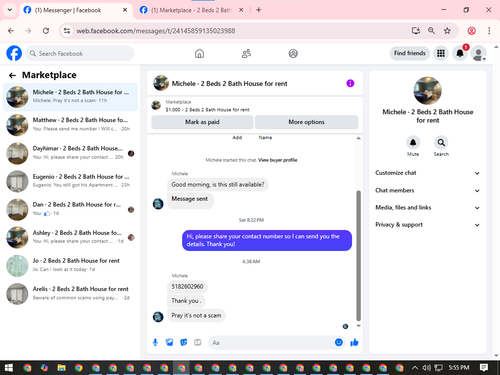Click the Find friends button

410,53
